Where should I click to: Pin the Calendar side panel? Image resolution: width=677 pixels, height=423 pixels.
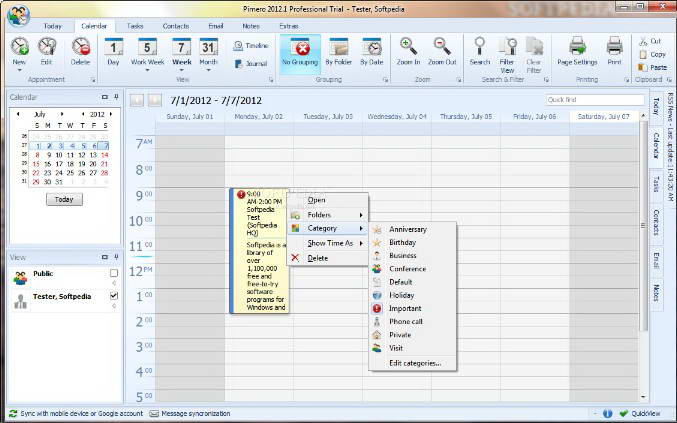[116, 97]
